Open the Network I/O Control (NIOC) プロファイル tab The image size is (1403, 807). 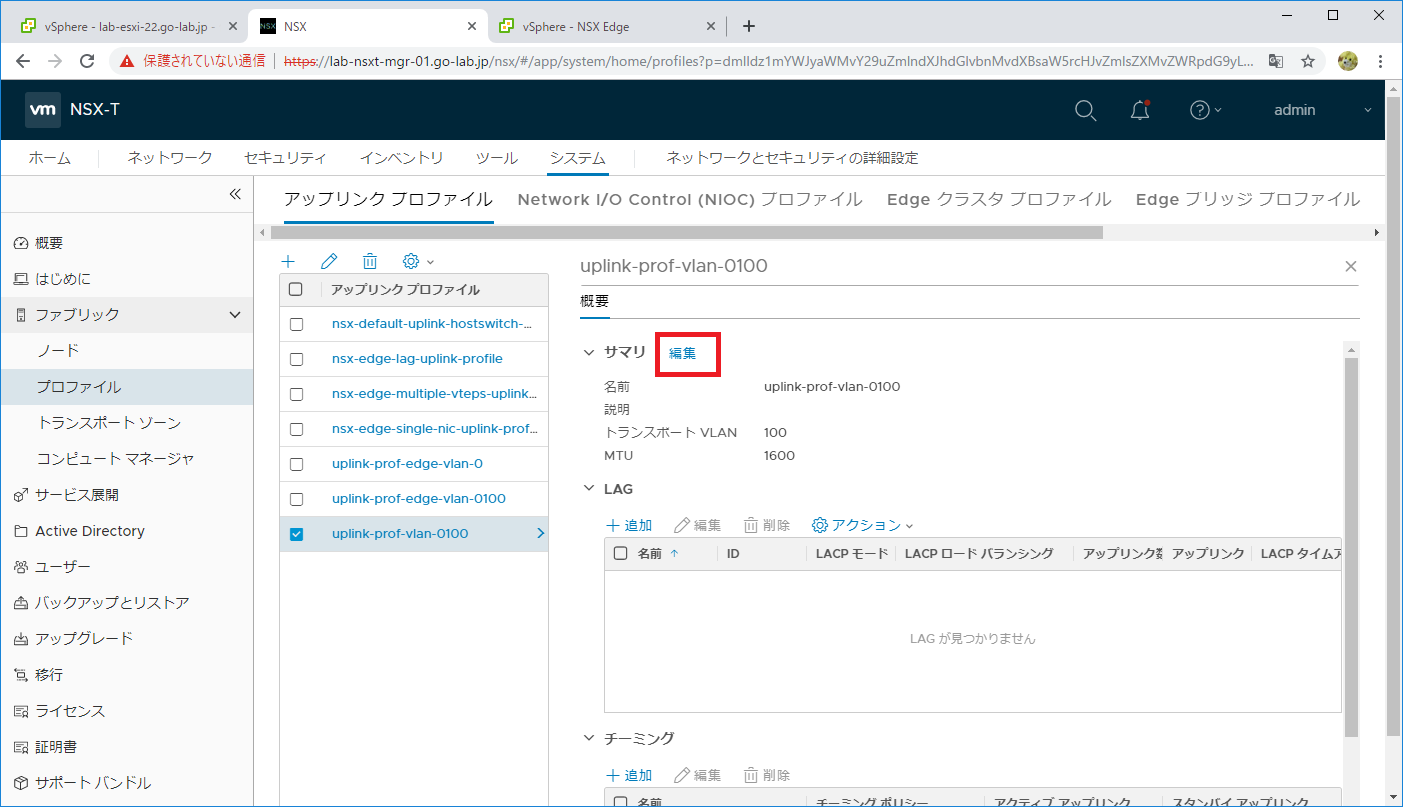pyautogui.click(x=690, y=199)
